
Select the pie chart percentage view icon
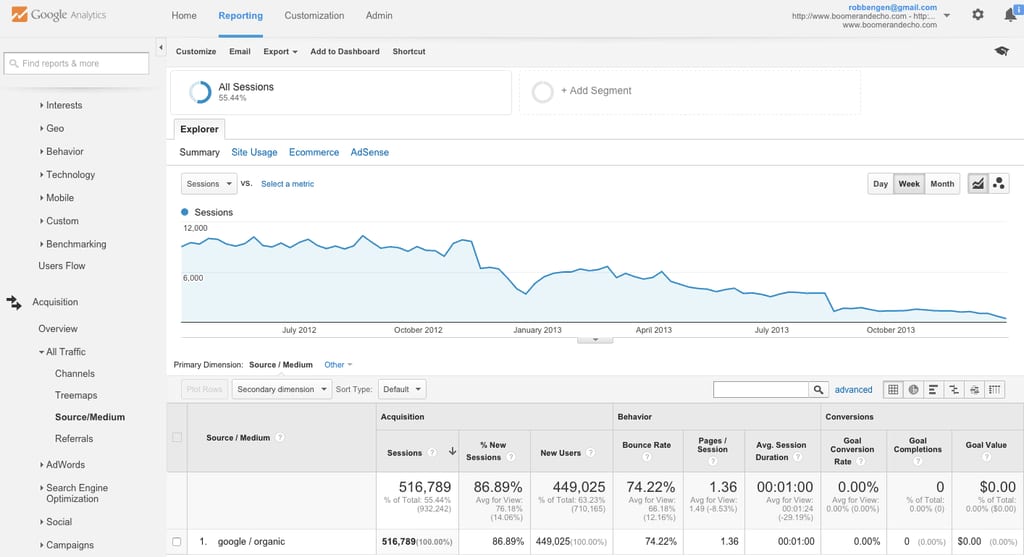click(x=913, y=390)
